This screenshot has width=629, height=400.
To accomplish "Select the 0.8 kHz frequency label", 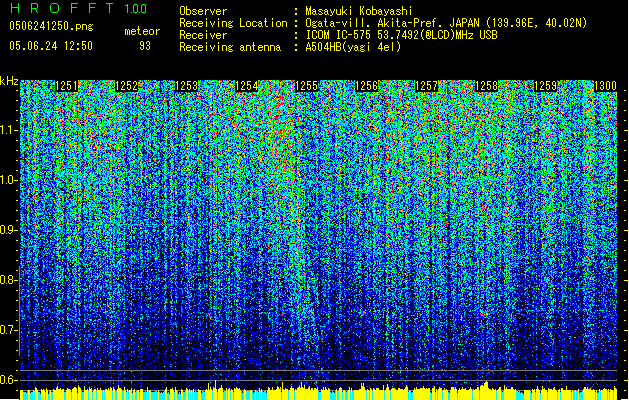I will (9, 280).
